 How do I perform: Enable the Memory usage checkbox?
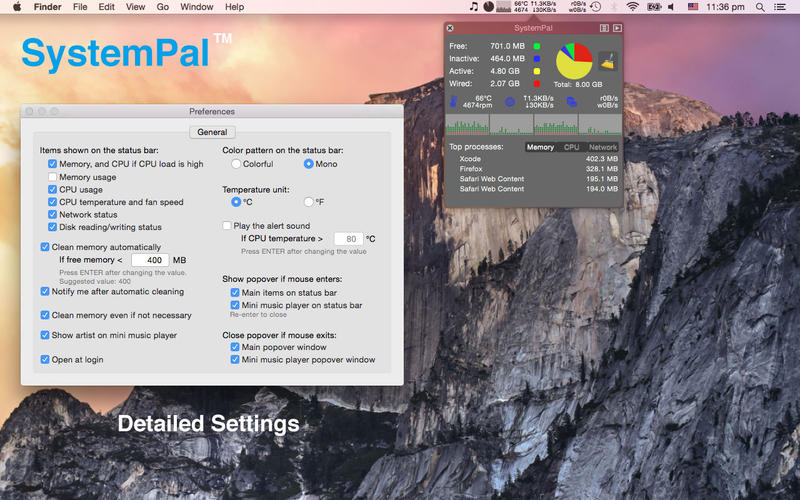pos(52,177)
